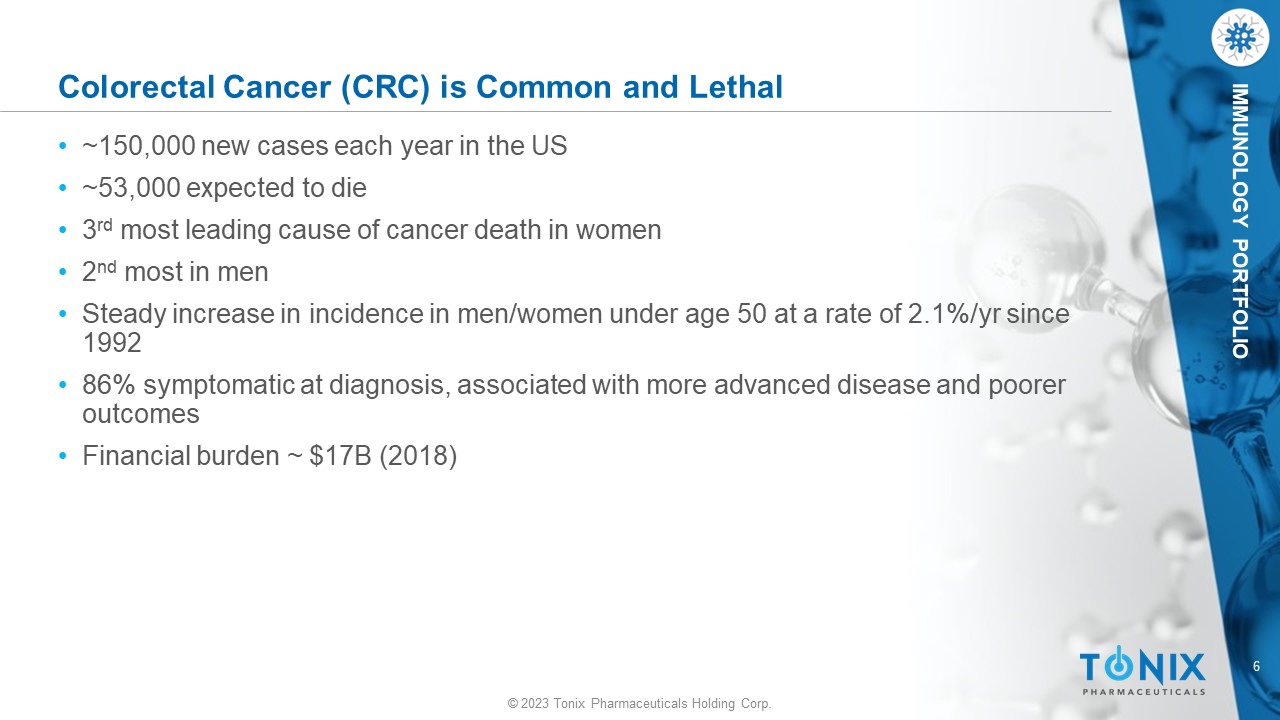
Task: Click the word 'Lethal' in the title
Action: pyautogui.click(x=736, y=88)
